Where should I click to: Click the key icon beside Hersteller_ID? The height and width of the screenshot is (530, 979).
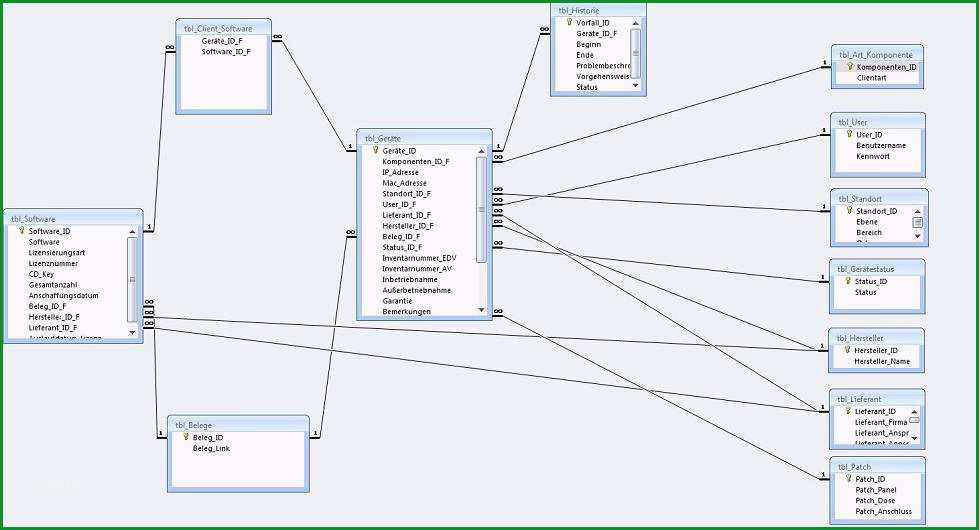(847, 350)
